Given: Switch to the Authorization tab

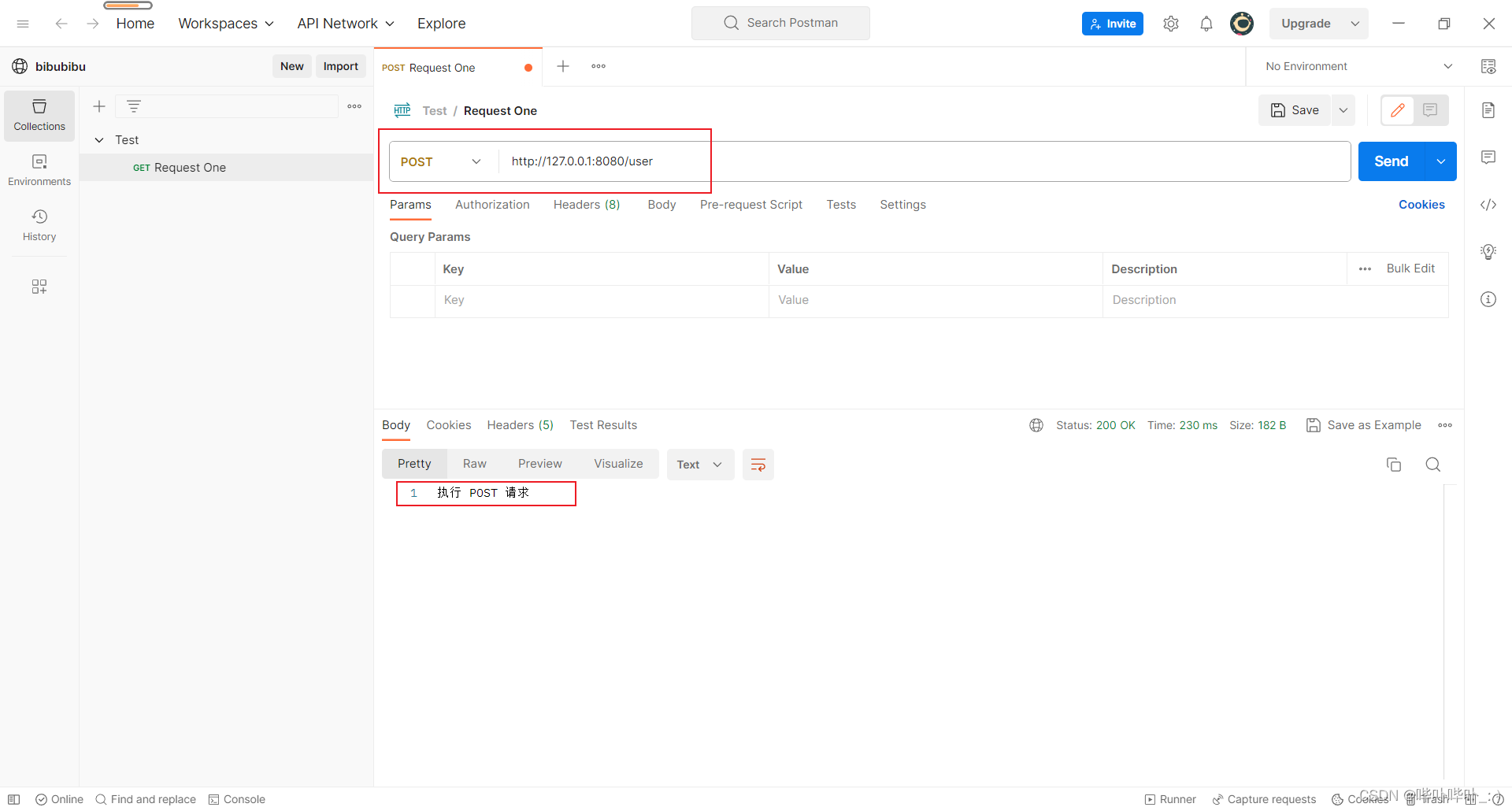Looking at the screenshot, I should (x=492, y=205).
